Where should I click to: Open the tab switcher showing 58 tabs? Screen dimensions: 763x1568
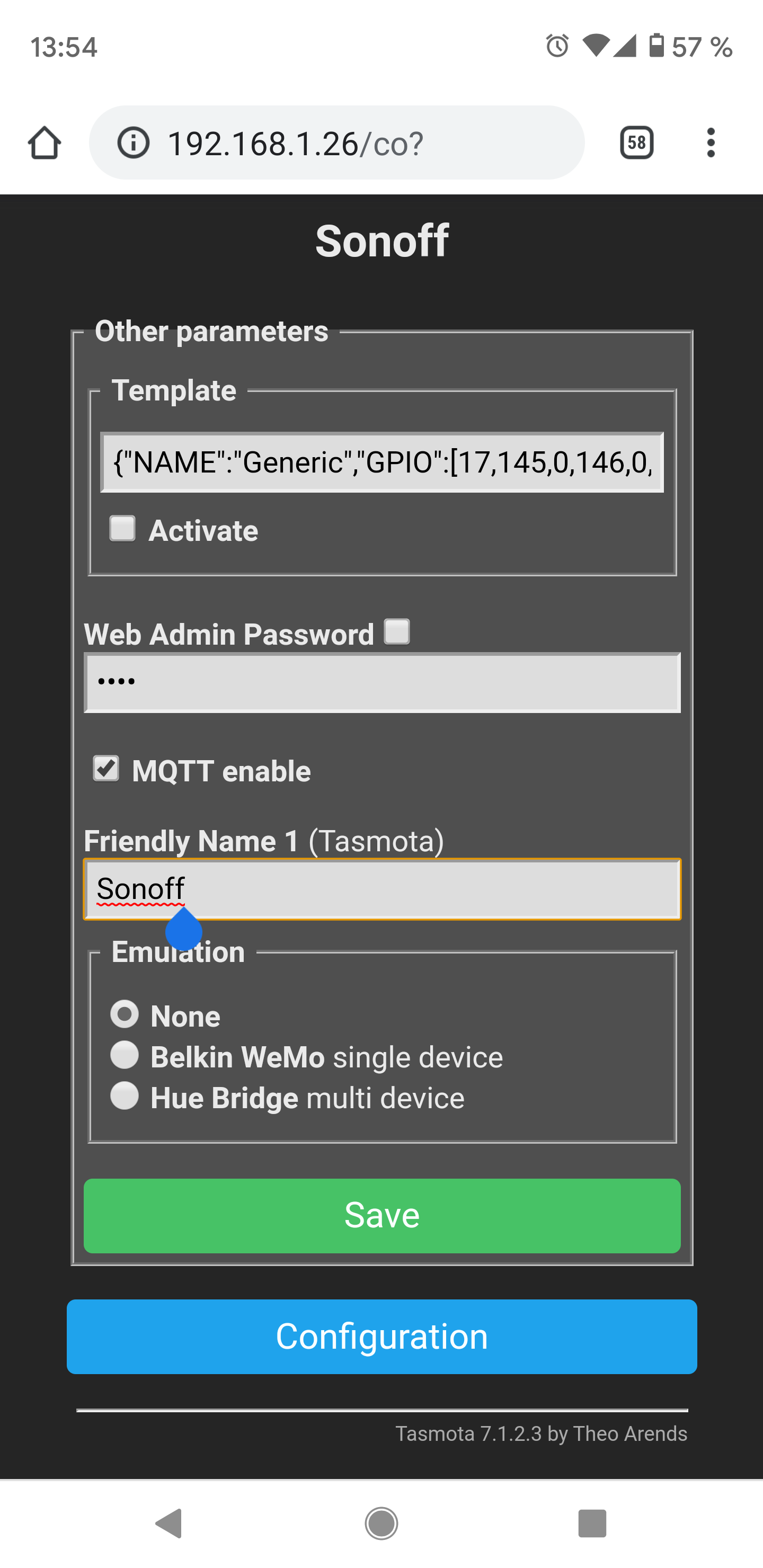tap(636, 143)
